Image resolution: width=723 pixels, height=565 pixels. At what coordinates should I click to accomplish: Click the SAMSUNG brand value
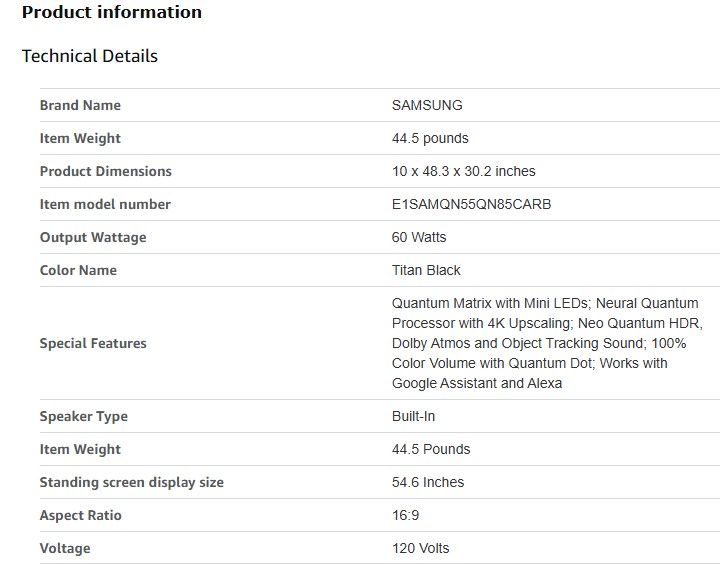(427, 105)
